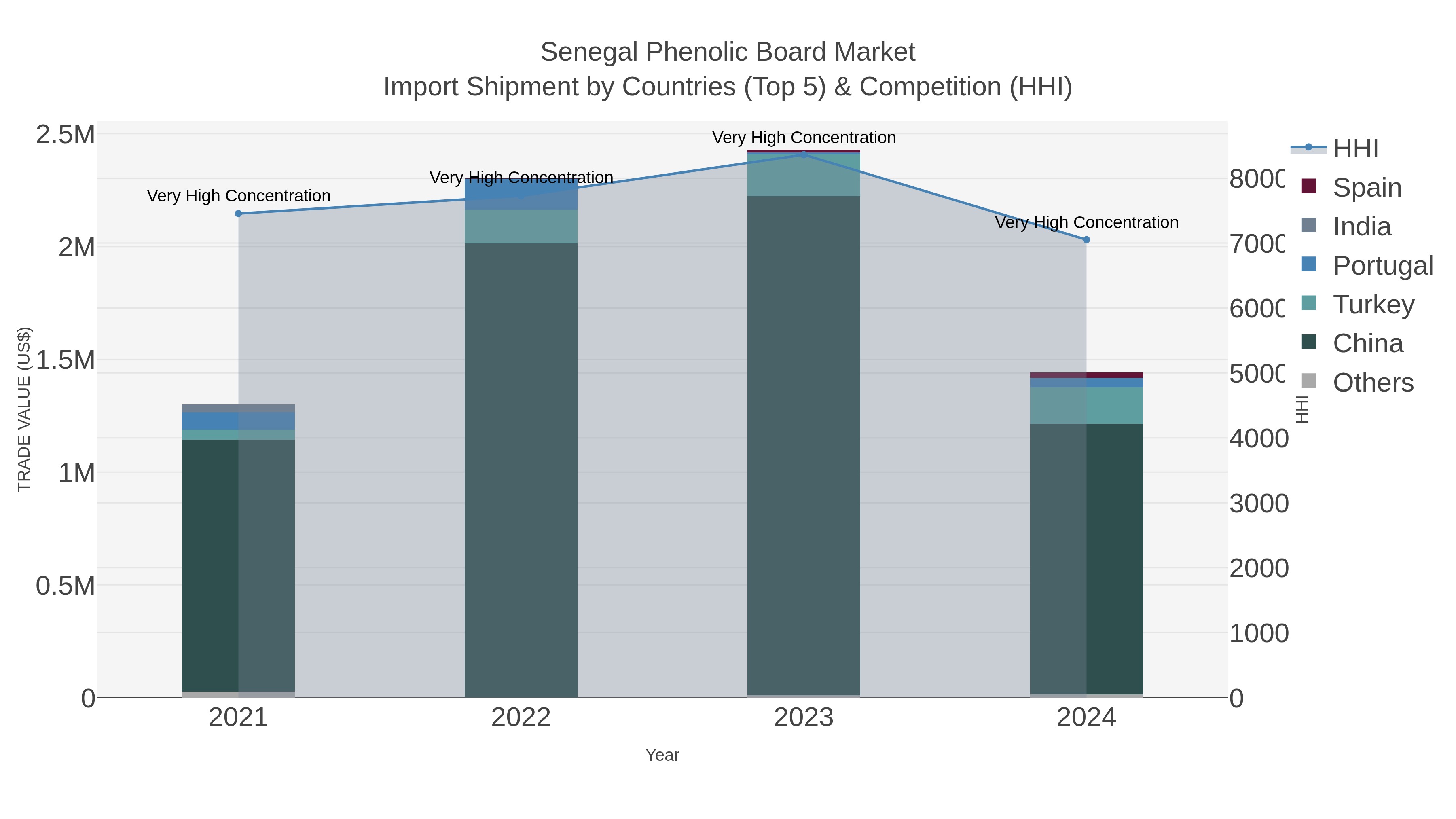1456x819 pixels.
Task: Click the China dark green legend swatch
Action: click(x=1308, y=342)
